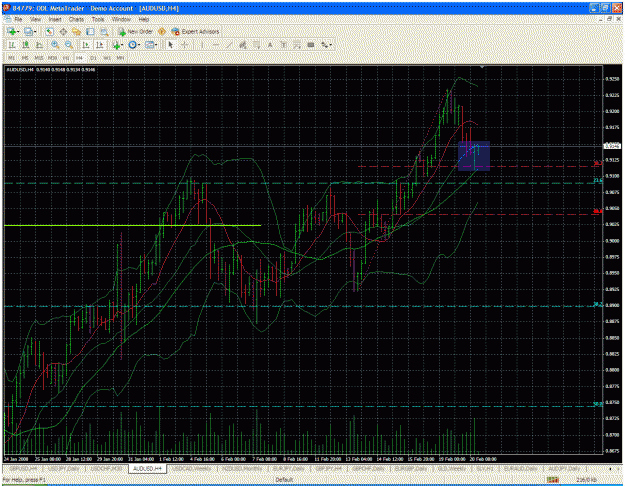Zoom out on the chart
This screenshot has width=625, height=486.
69,45
